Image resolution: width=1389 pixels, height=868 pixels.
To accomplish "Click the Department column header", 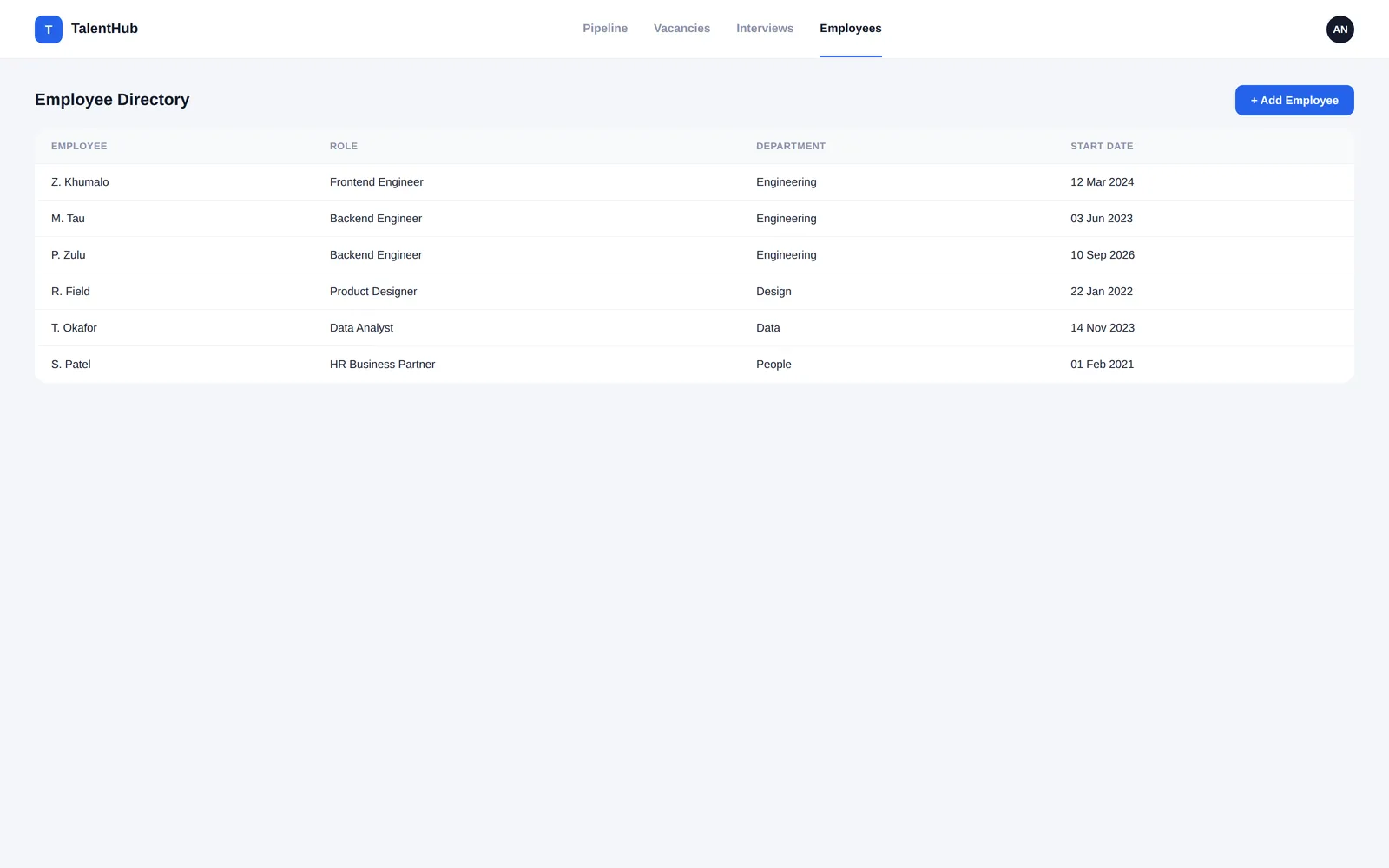I will (x=791, y=146).
